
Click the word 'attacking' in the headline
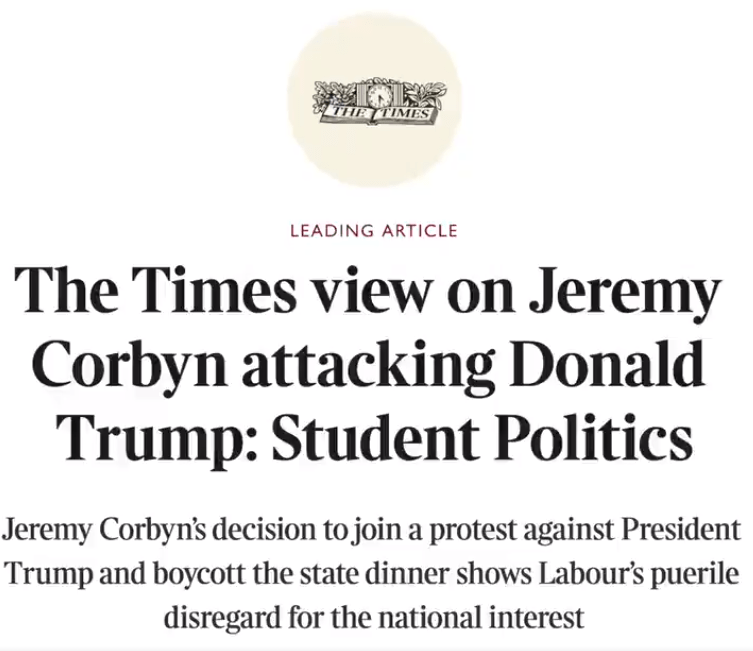392,368
